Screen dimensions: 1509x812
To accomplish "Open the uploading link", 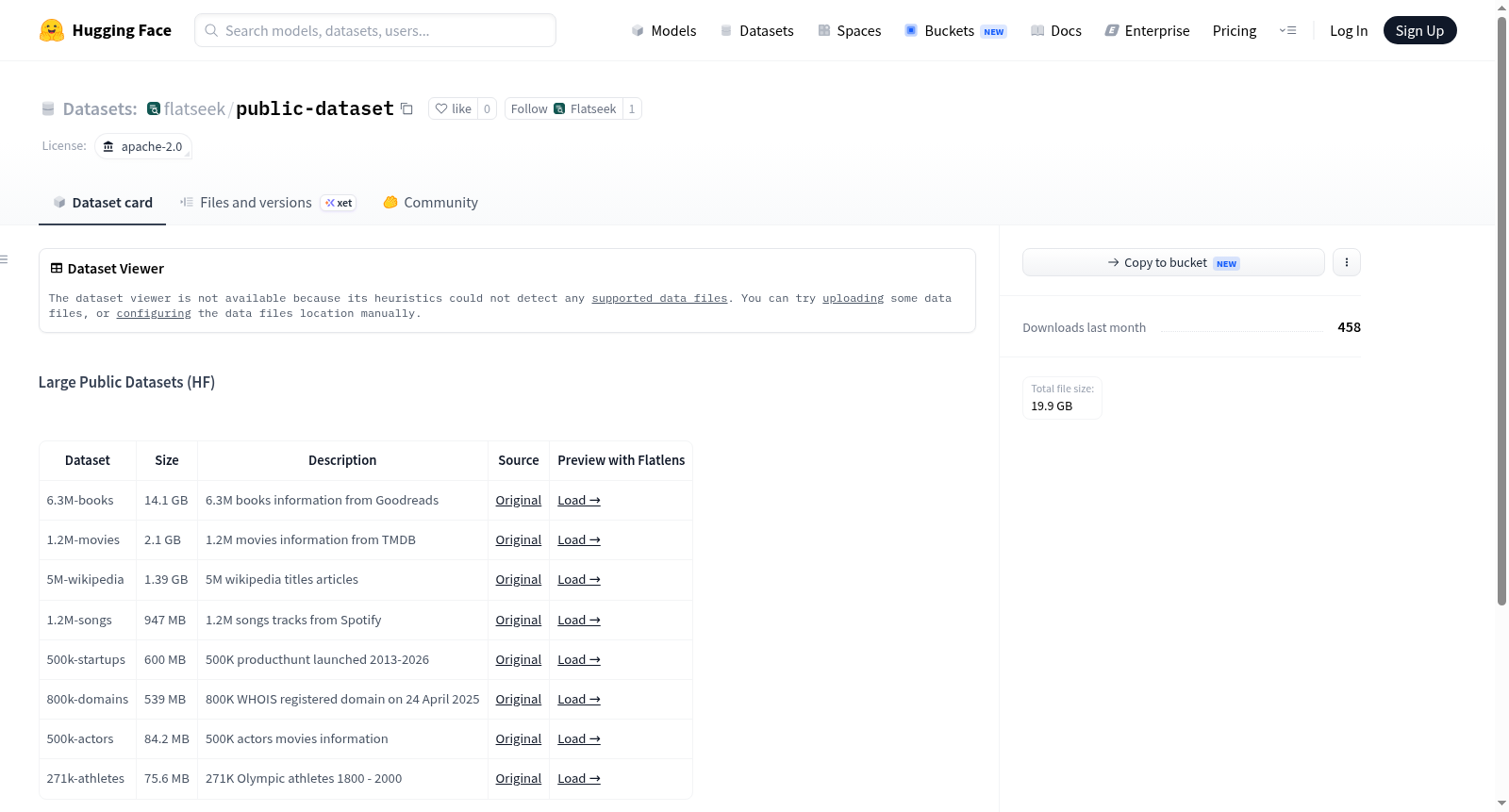I will coord(853,298).
